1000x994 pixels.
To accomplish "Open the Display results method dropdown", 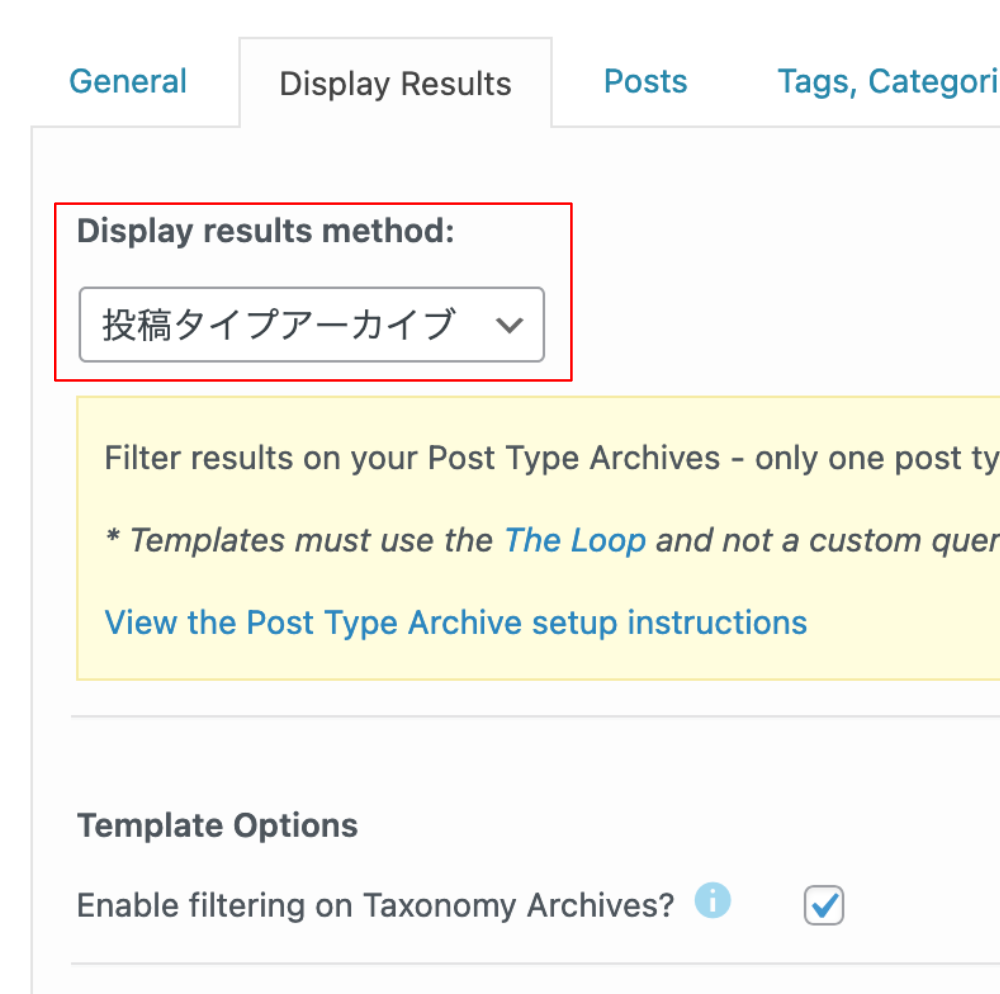I will 311,325.
